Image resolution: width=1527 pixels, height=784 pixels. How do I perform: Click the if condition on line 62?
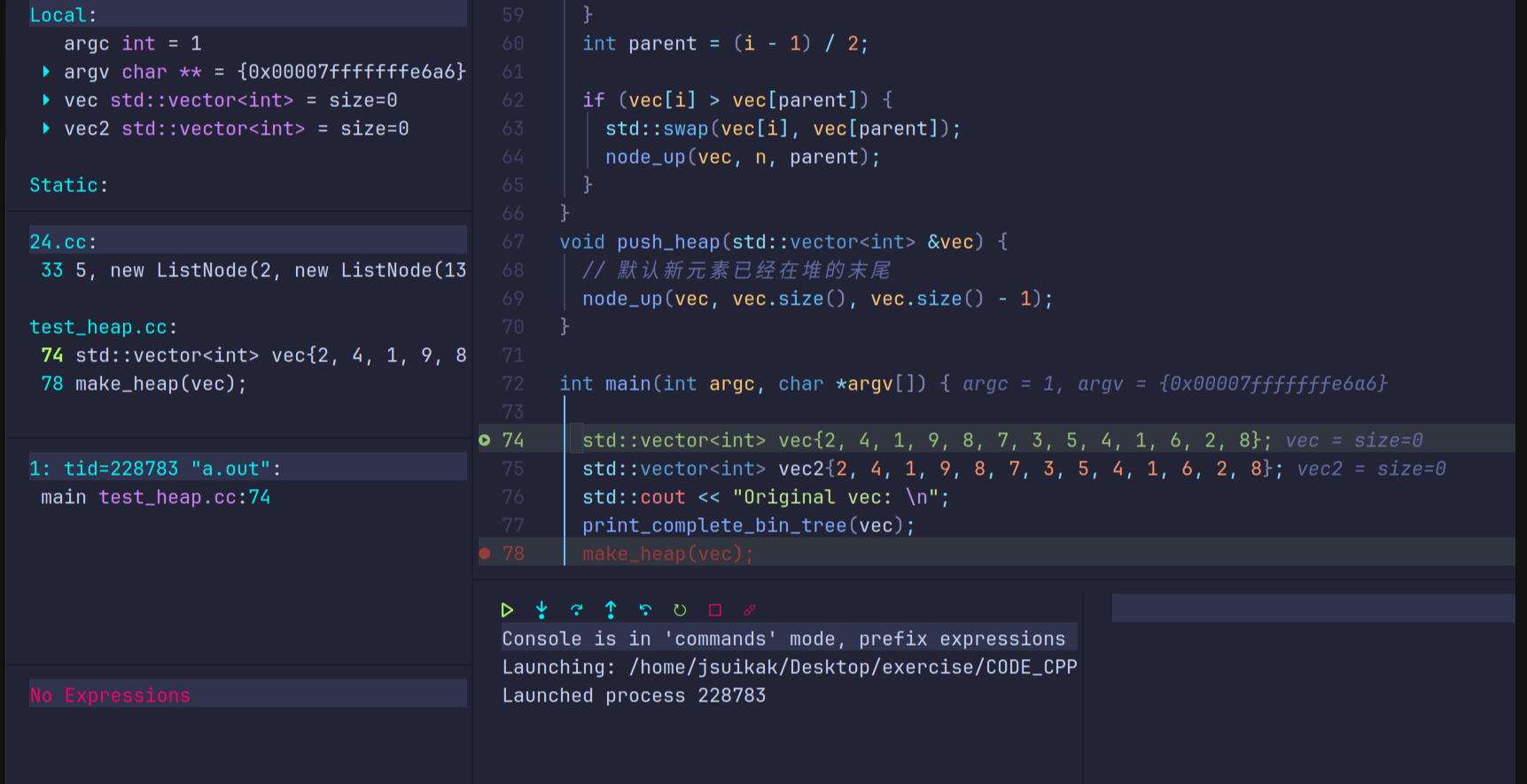737,100
